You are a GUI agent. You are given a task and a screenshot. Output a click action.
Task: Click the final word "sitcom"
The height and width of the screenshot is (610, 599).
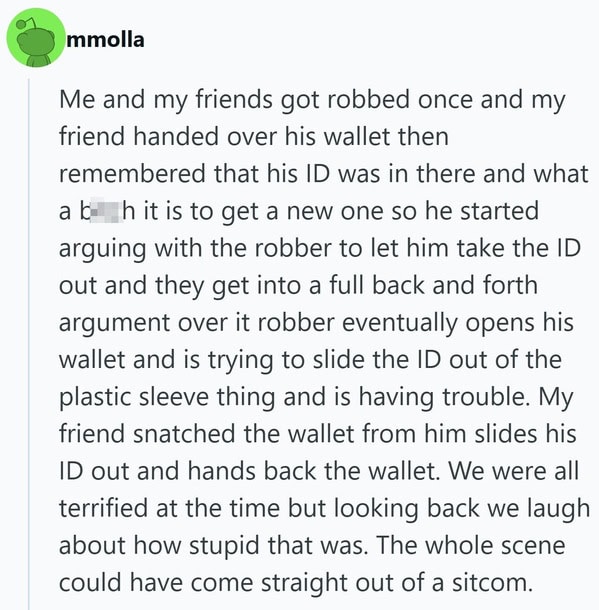click(x=491, y=584)
